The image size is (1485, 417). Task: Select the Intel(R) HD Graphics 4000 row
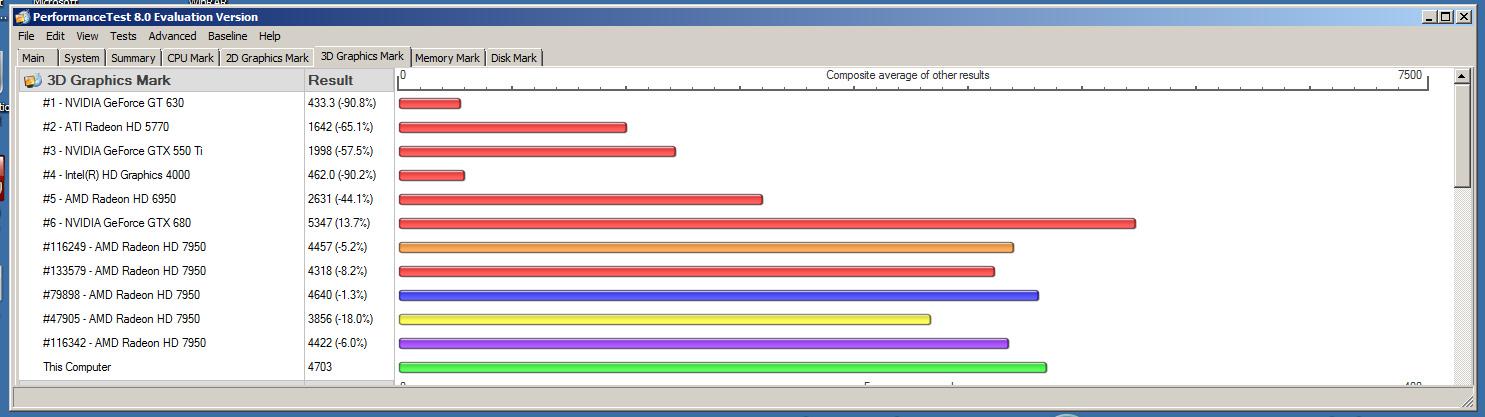tap(116, 175)
